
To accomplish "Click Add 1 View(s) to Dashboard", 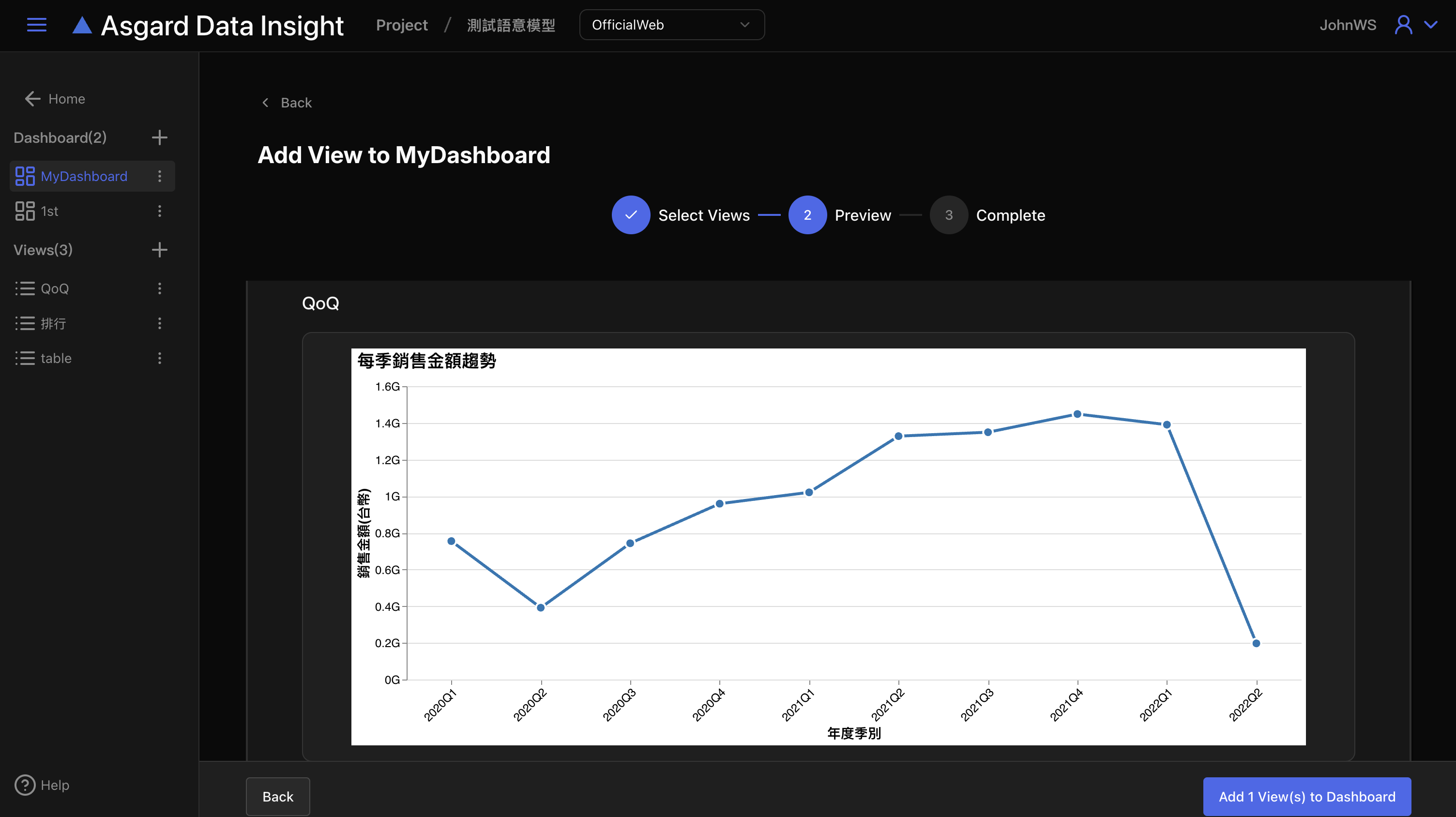I will (1306, 797).
